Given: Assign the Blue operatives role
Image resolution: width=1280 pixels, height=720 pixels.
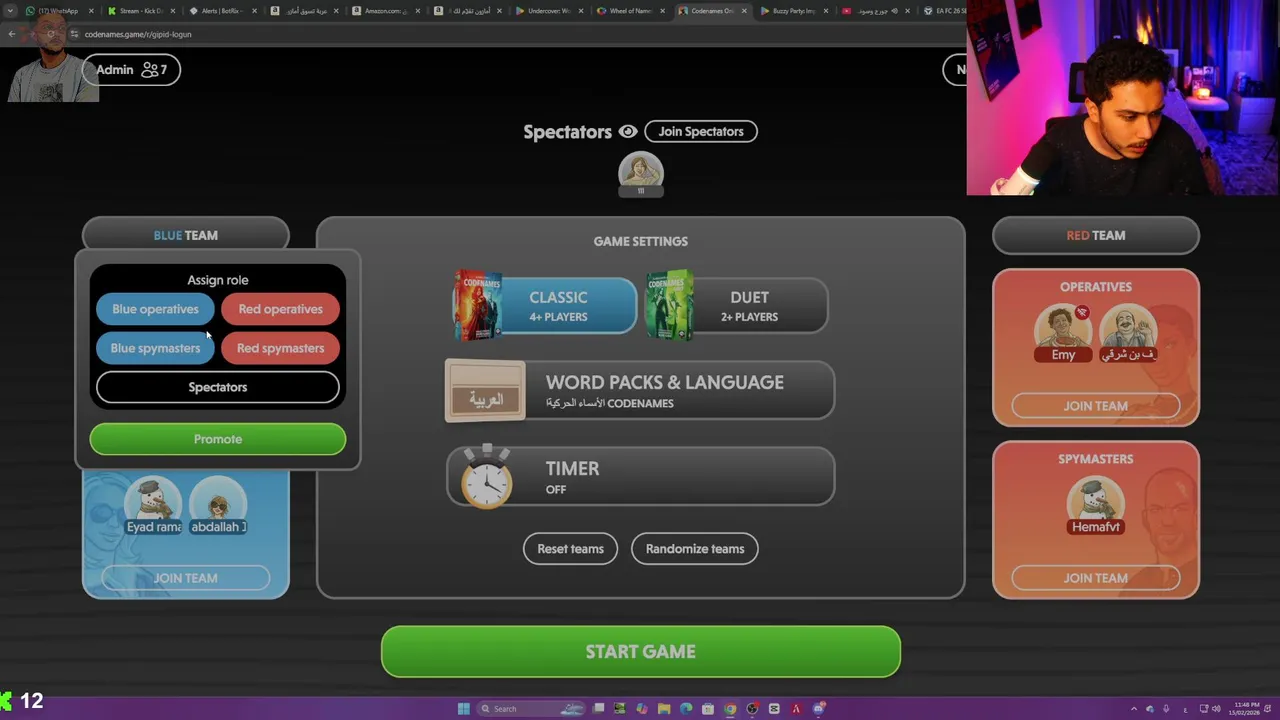Looking at the screenshot, I should (x=155, y=309).
